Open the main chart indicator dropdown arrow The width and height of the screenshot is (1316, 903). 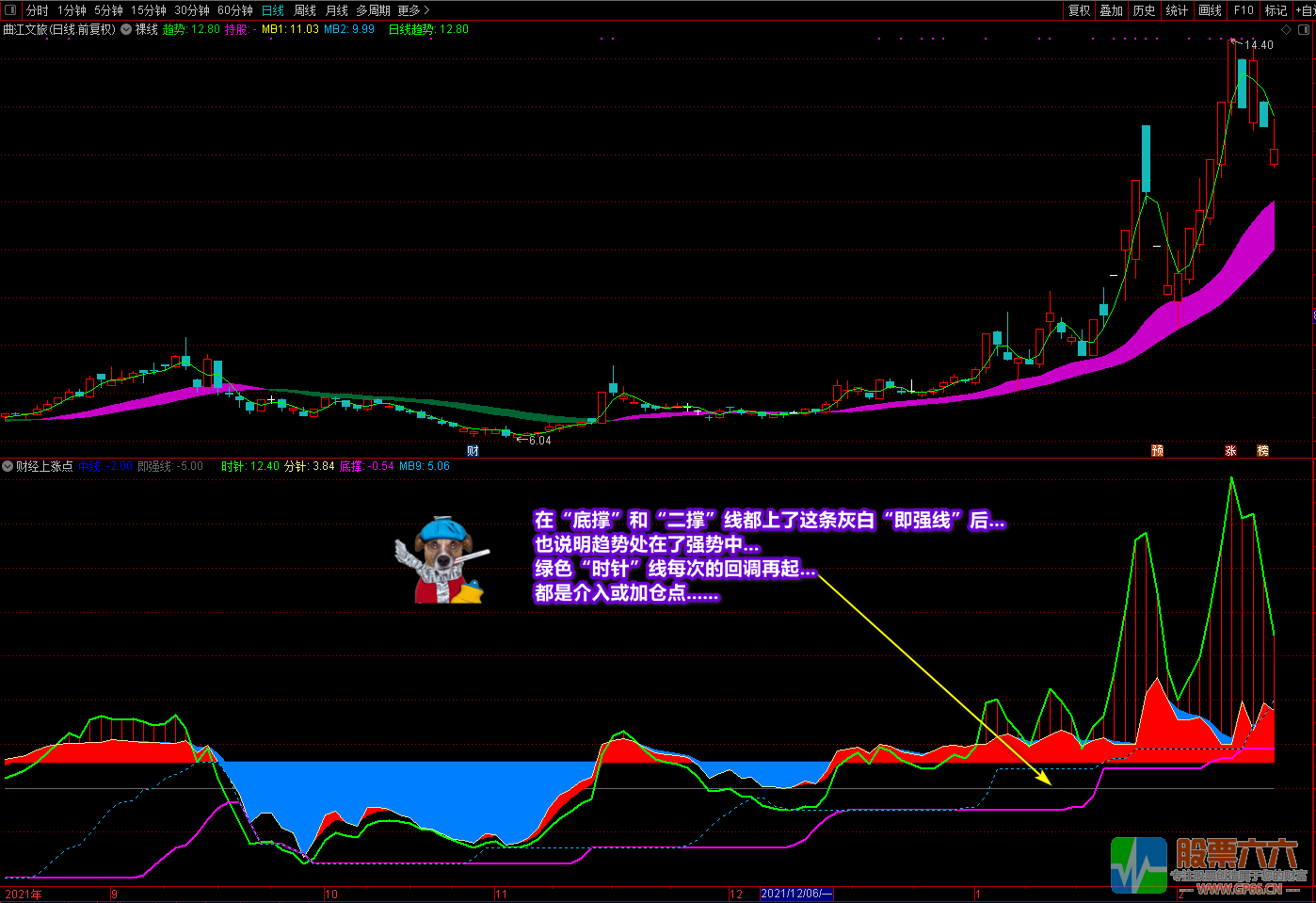tap(126, 29)
